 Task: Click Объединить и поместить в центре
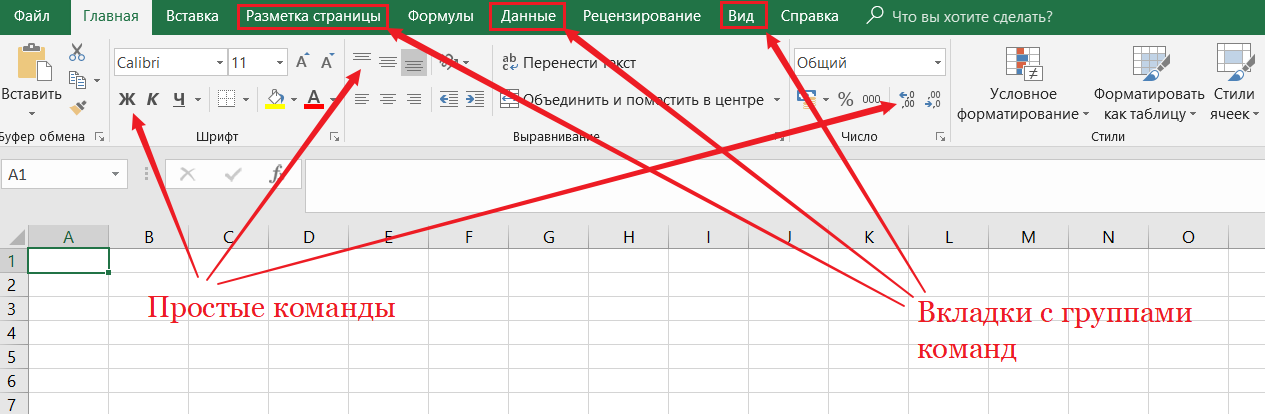point(632,99)
